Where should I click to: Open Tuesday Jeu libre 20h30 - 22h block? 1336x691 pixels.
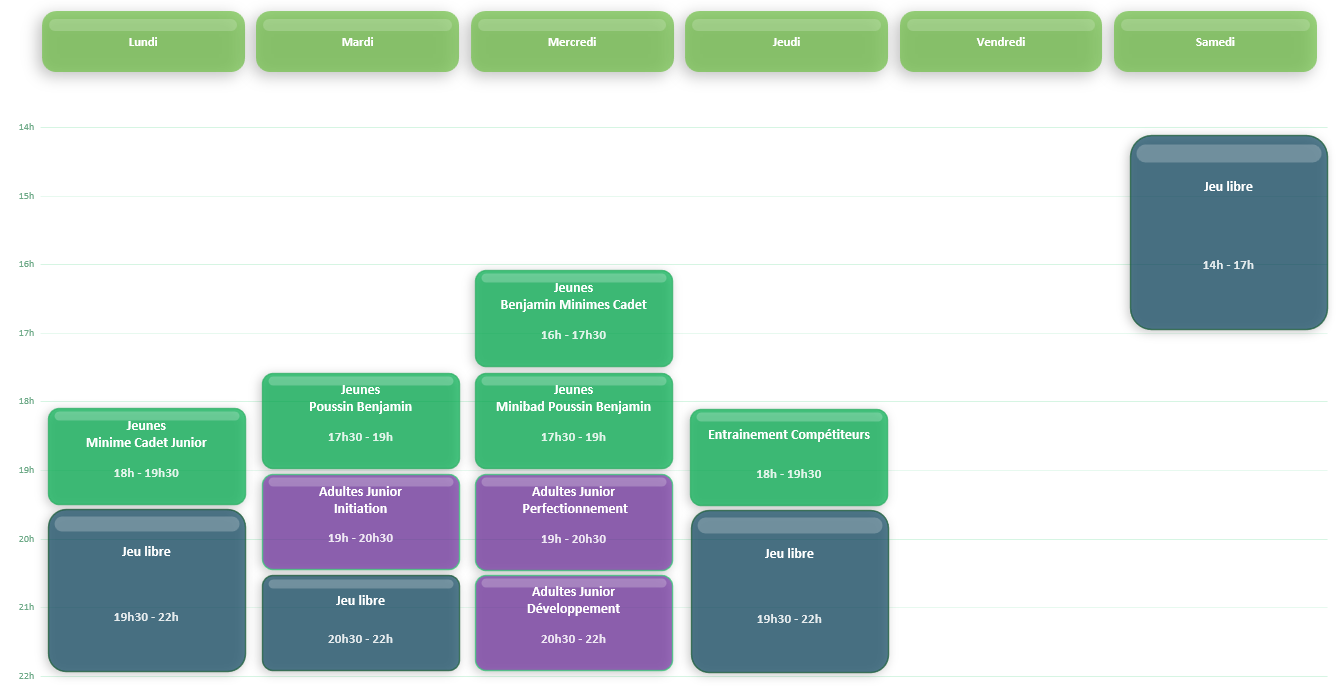point(361,623)
